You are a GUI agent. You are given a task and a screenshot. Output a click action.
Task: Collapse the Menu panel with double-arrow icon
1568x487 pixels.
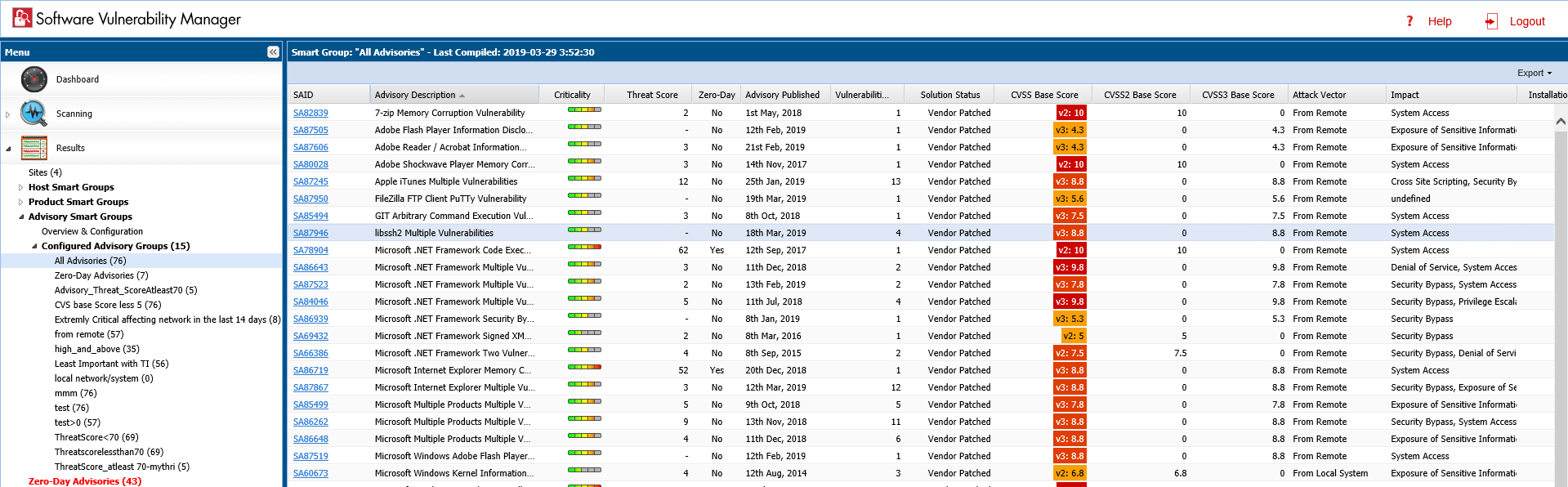pyautogui.click(x=273, y=52)
